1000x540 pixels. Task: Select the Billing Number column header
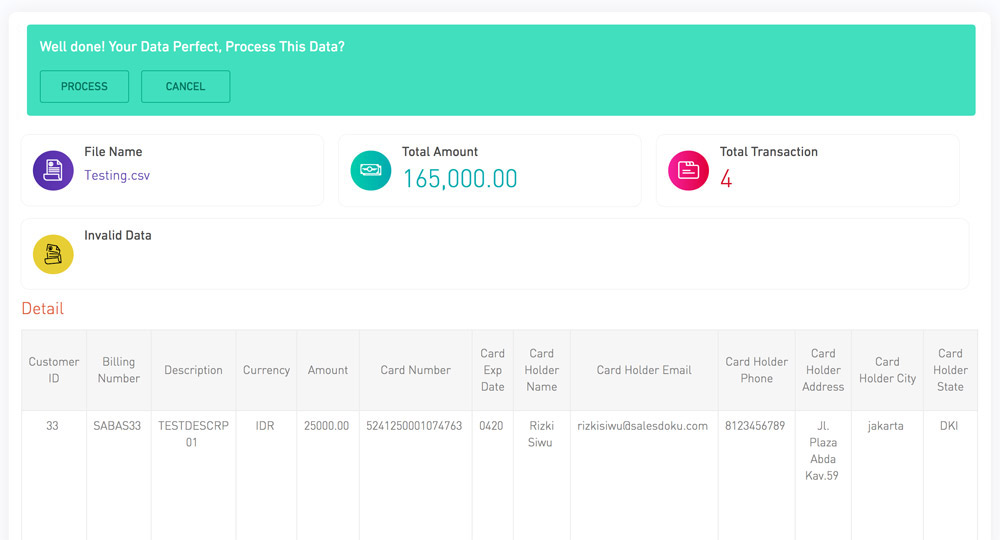pos(119,370)
